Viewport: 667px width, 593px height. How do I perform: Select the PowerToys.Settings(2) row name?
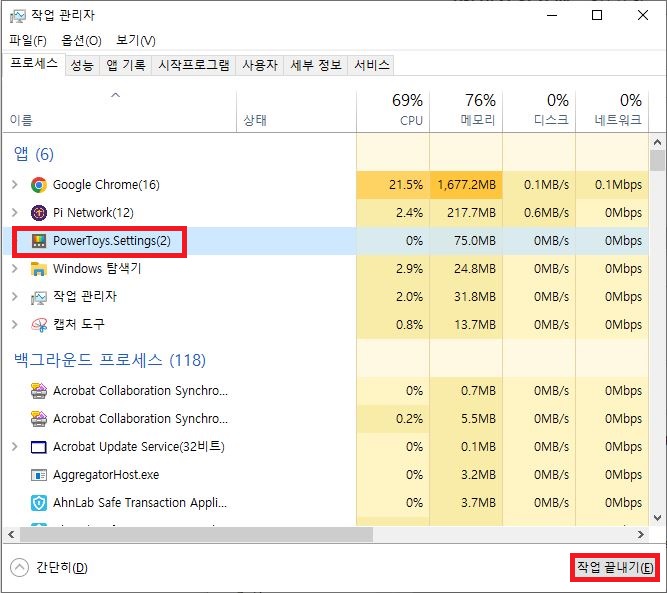click(x=111, y=241)
